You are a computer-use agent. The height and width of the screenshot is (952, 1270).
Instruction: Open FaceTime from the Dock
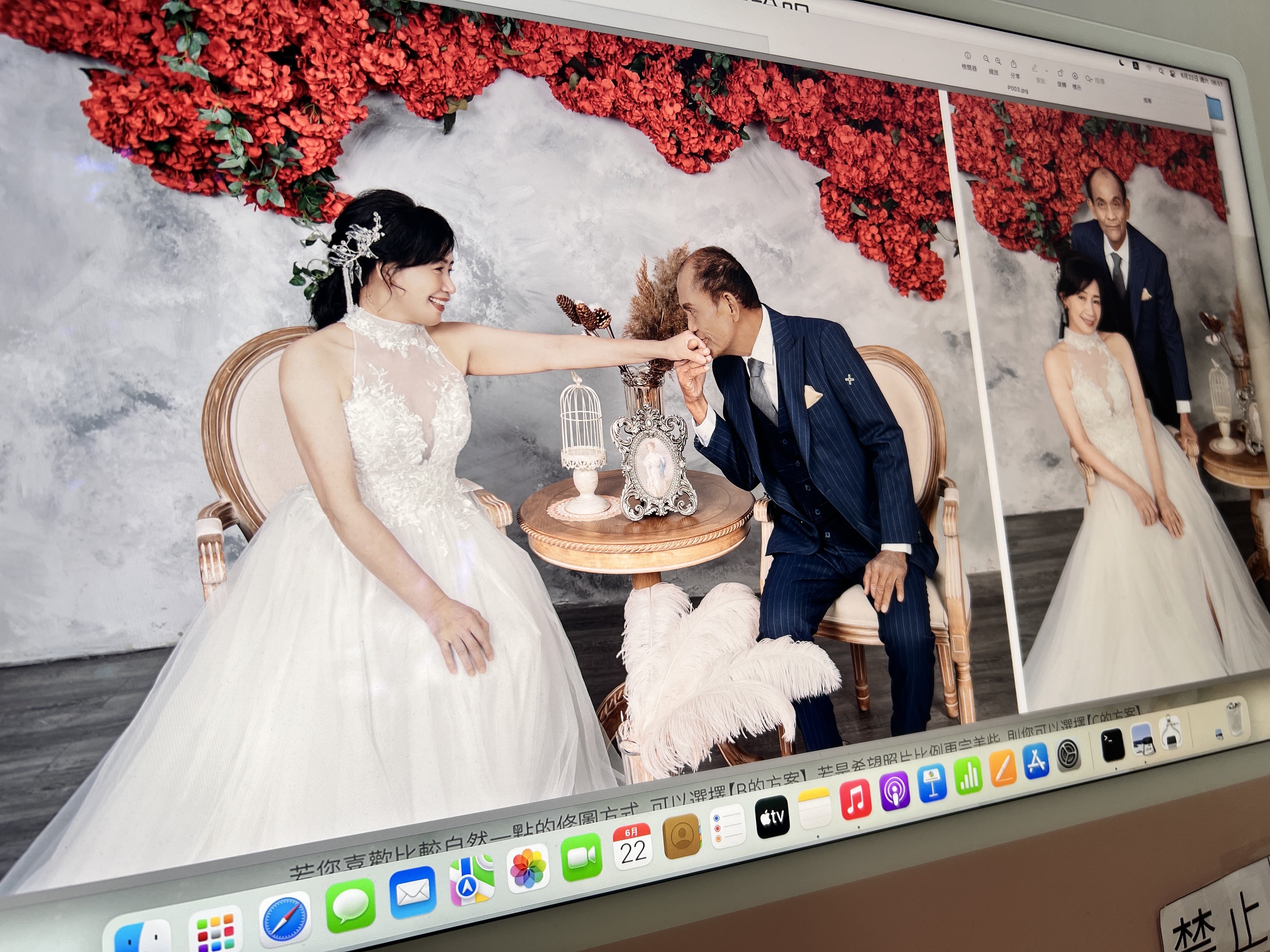tap(581, 857)
